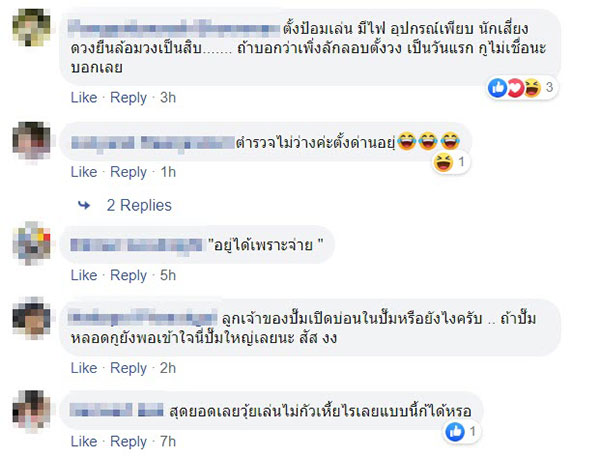Reply to the comment posted 2h ago
Image resolution: width=600 pixels, height=457 pixels.
tap(128, 368)
